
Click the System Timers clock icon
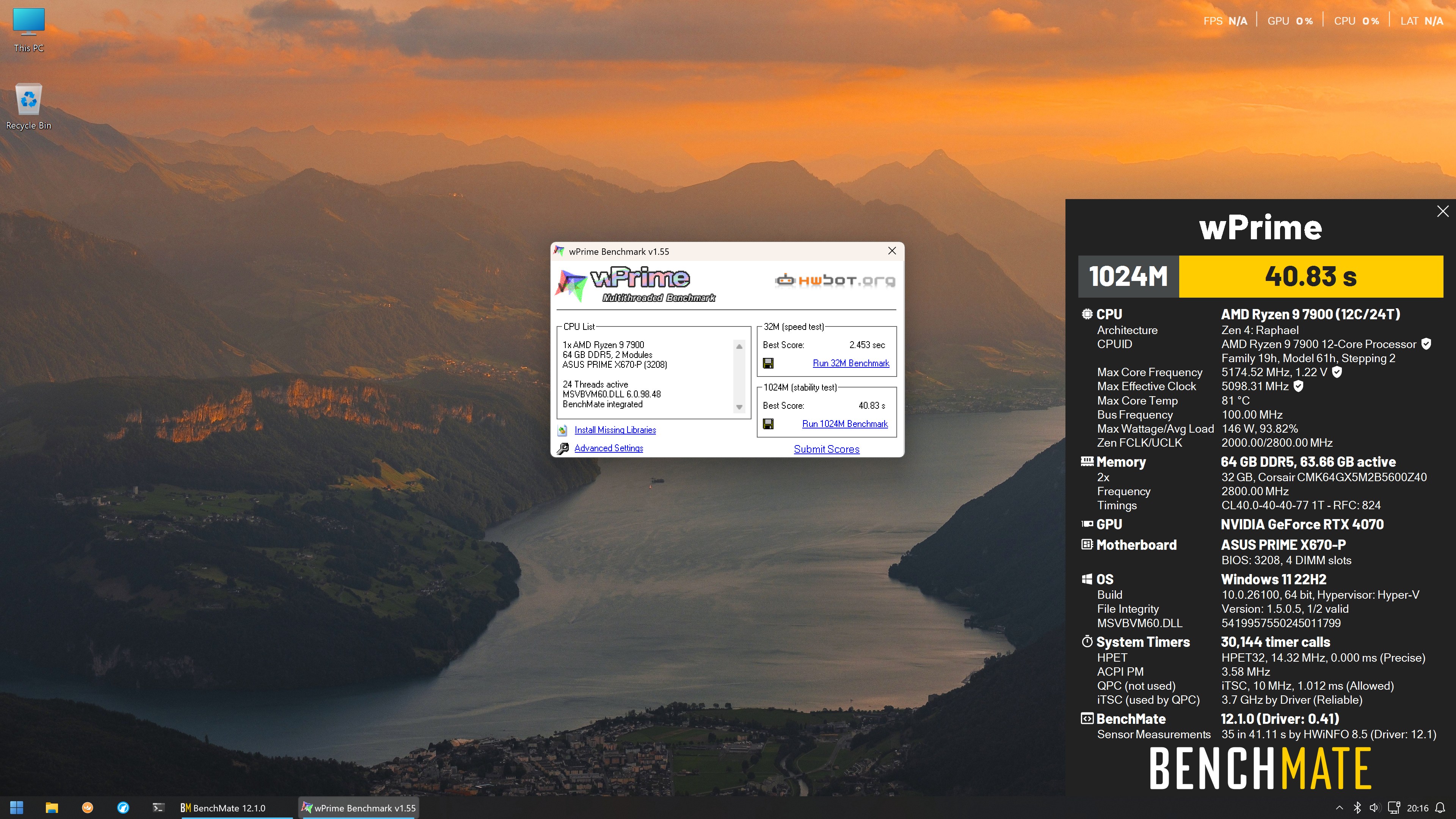pos(1087,642)
